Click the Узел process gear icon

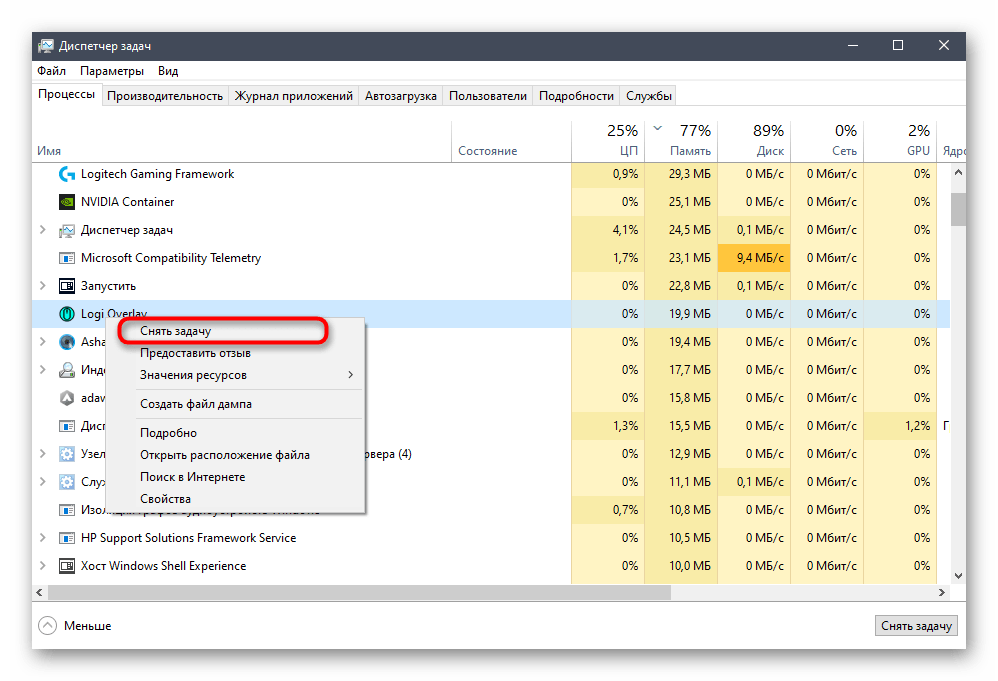pyautogui.click(x=67, y=454)
